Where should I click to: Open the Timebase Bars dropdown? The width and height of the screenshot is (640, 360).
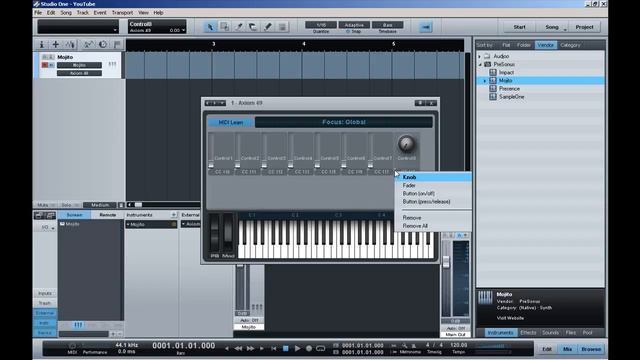point(387,25)
